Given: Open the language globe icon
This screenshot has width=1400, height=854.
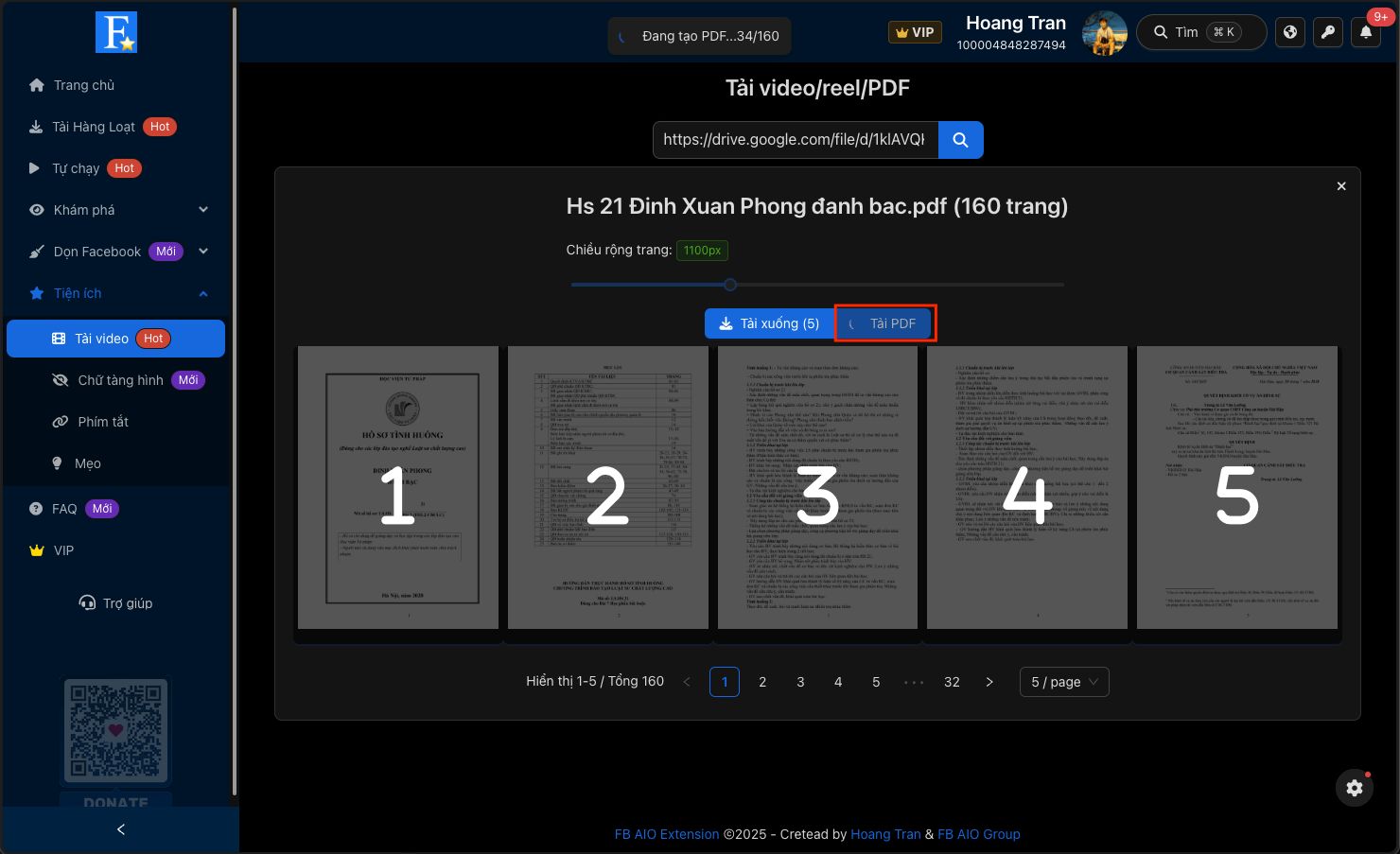Looking at the screenshot, I should (1290, 32).
